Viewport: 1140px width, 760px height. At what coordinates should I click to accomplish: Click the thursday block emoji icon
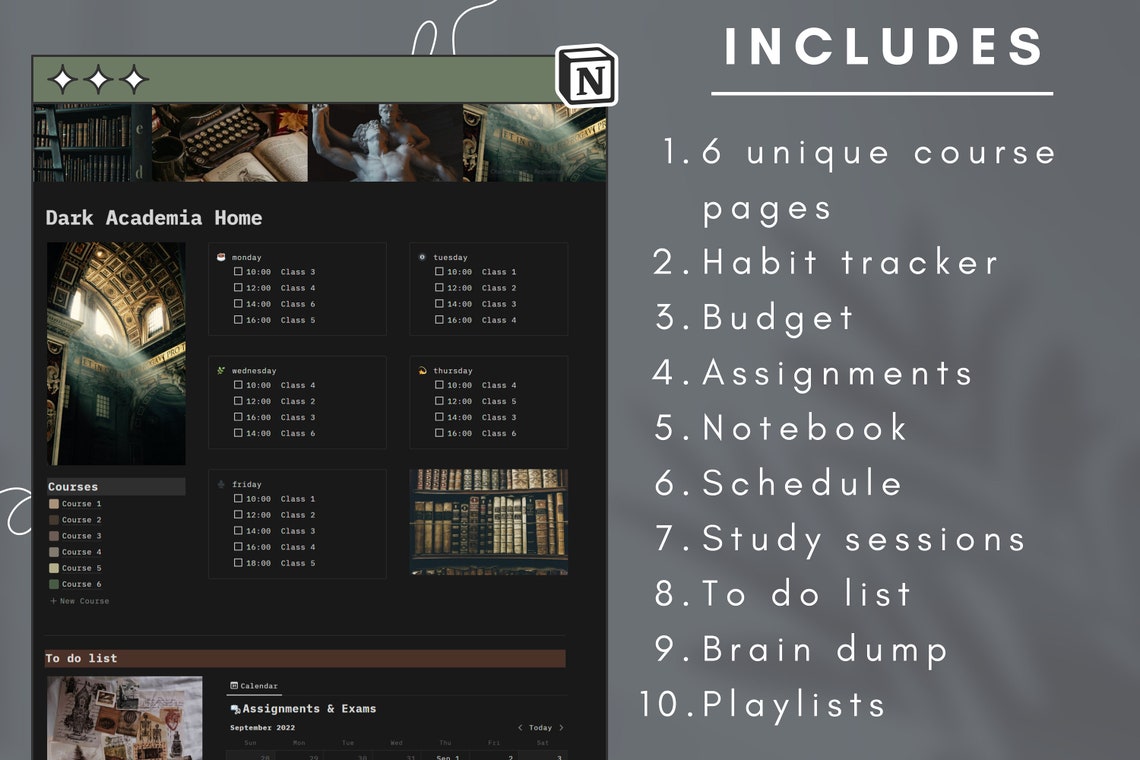click(x=422, y=370)
